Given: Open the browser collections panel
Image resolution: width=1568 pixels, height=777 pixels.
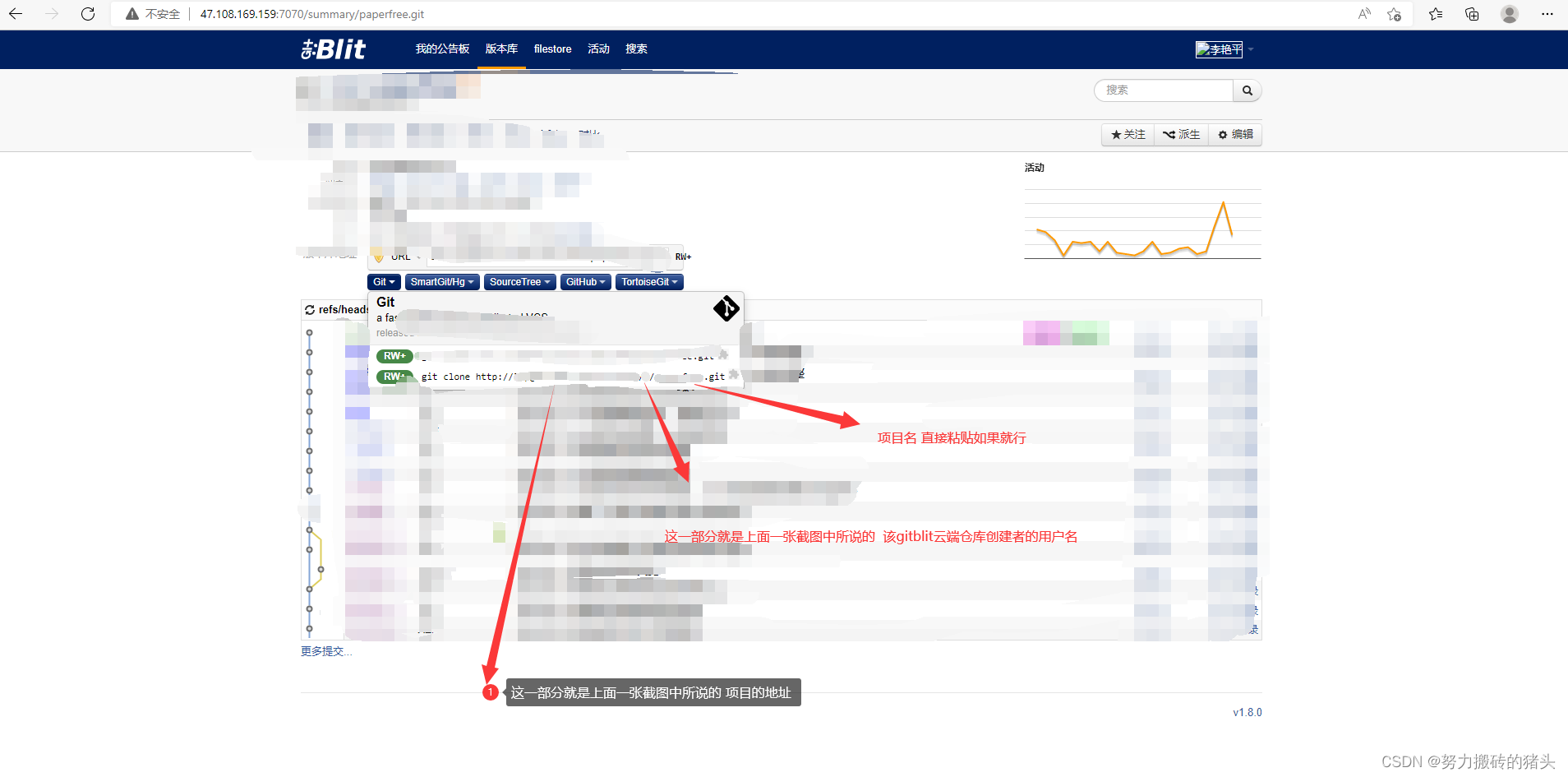Looking at the screenshot, I should tap(1472, 14).
